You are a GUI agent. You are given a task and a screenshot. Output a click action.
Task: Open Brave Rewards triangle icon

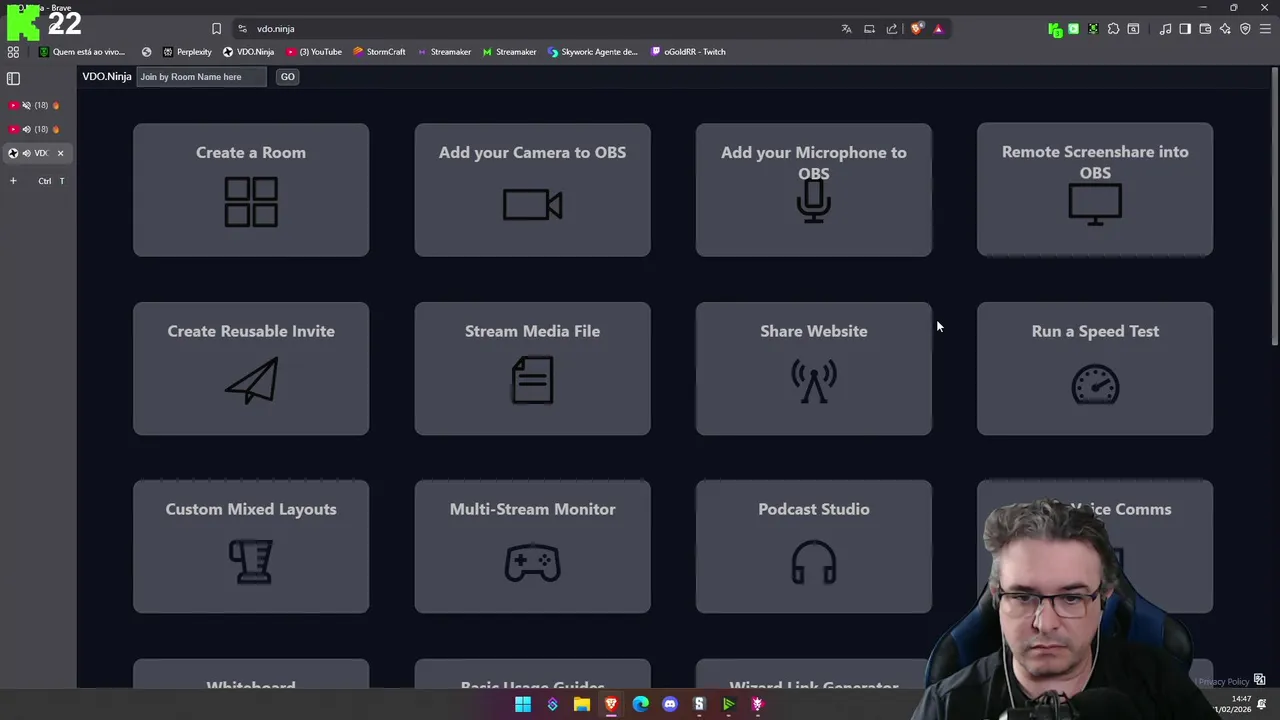click(938, 29)
